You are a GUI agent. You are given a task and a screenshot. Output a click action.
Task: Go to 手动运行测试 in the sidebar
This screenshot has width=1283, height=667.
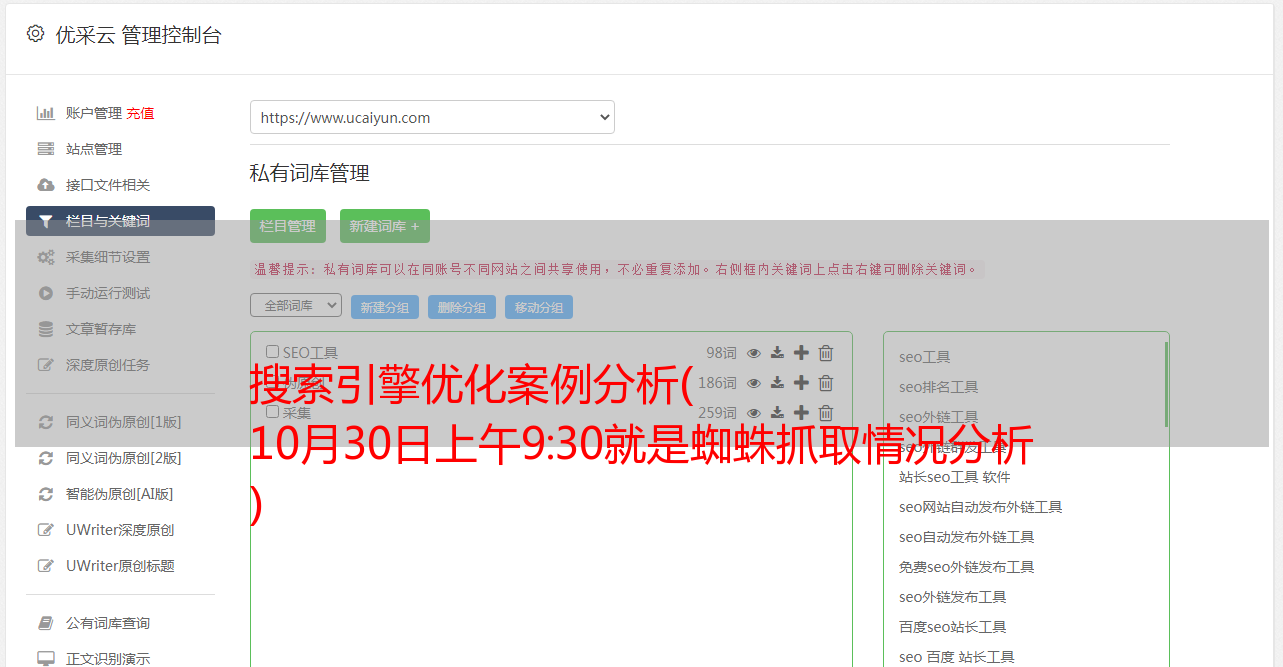click(x=108, y=293)
